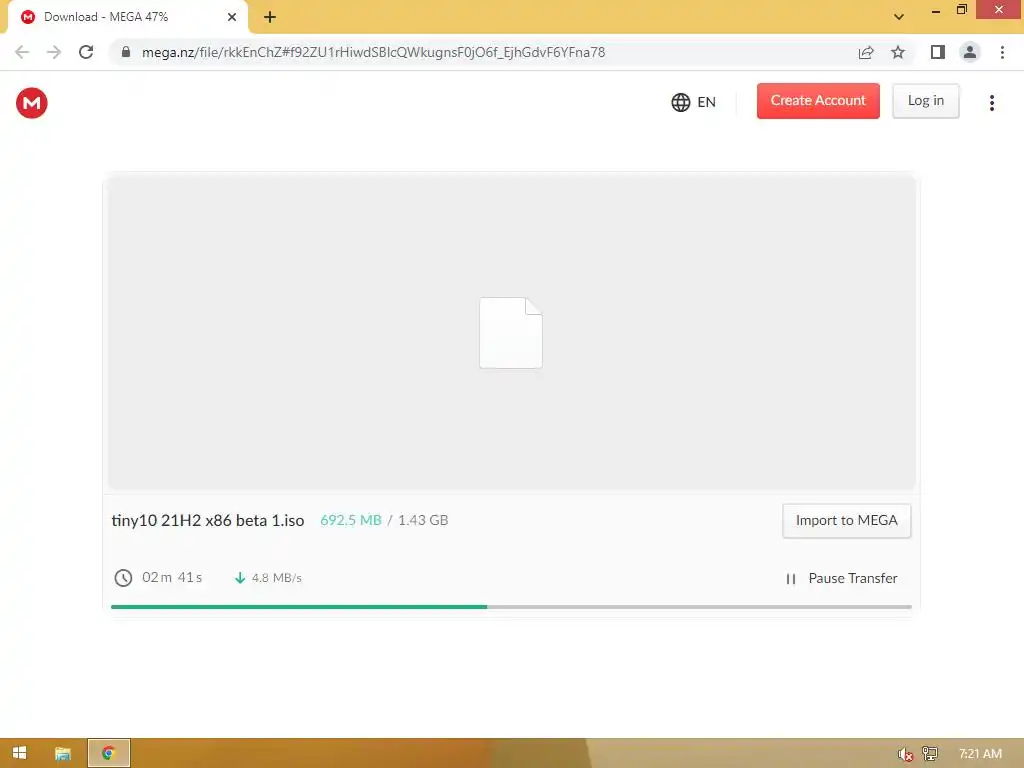Click the 692.5 MB downloaded amount
The width and height of the screenshot is (1024, 768).
[351, 520]
